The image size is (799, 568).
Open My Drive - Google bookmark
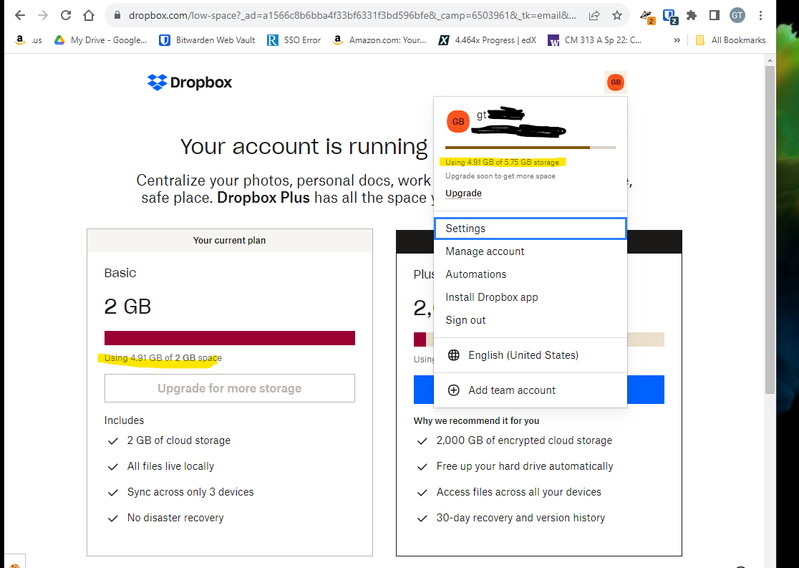click(x=100, y=40)
